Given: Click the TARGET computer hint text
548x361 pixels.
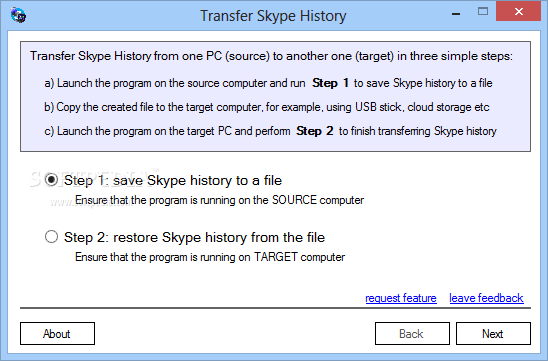Looking at the screenshot, I should point(210,257).
